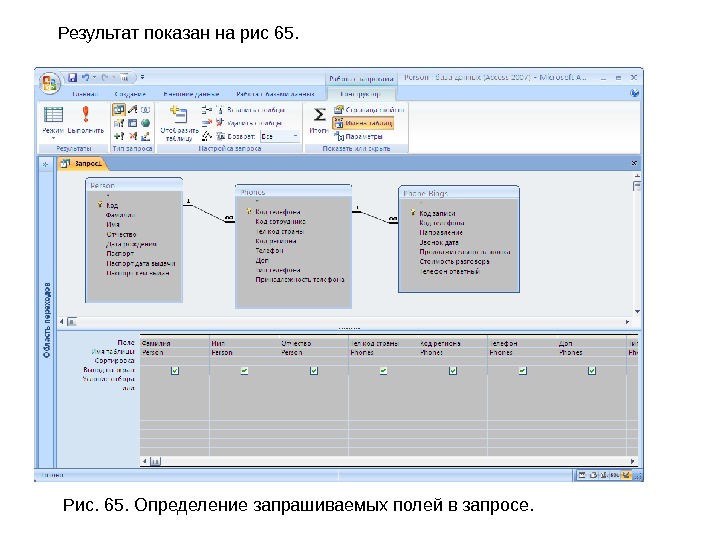
Task: Open the Return value combo box
Action: [280, 136]
